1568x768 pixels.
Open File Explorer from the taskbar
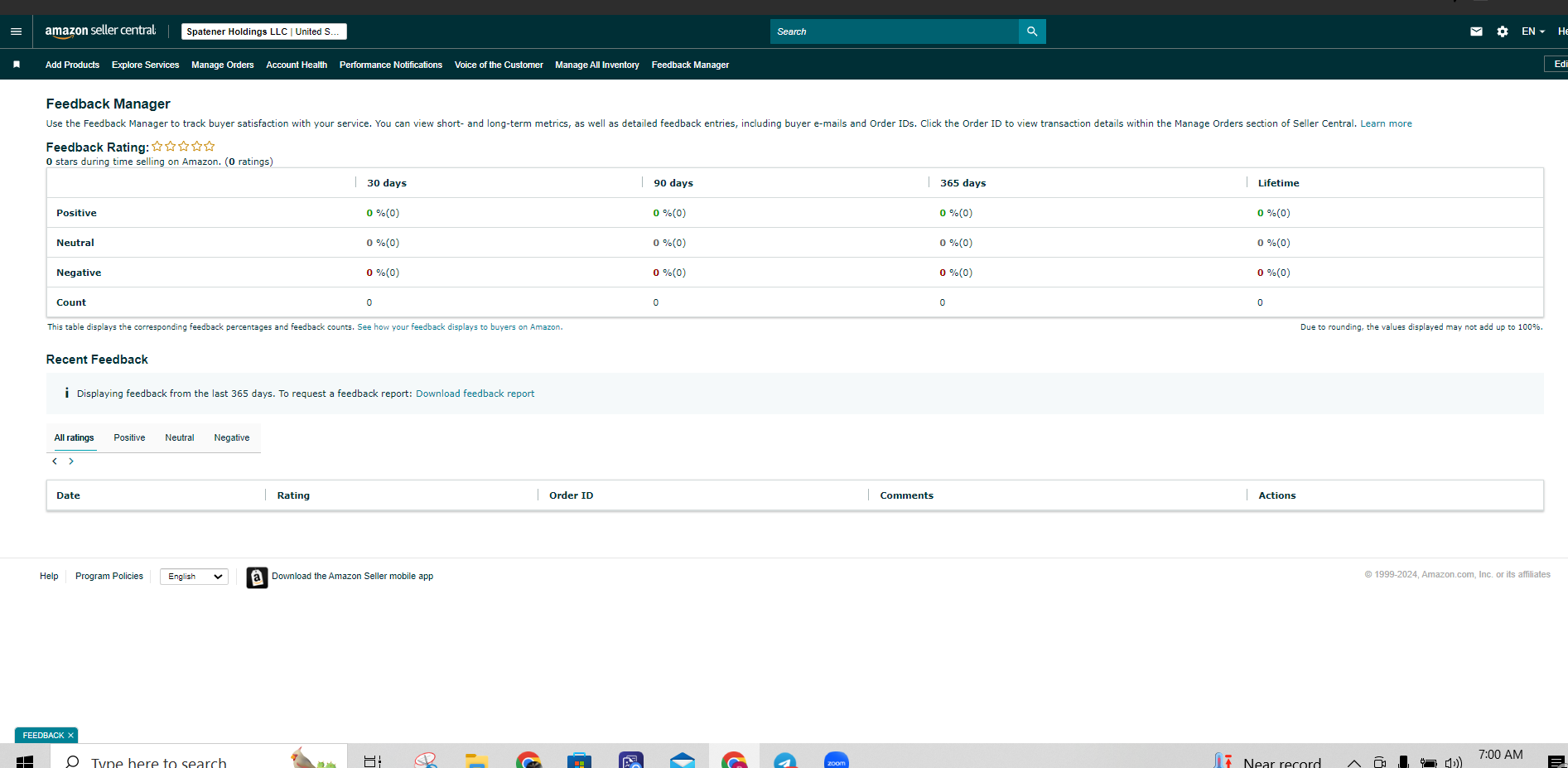476,761
